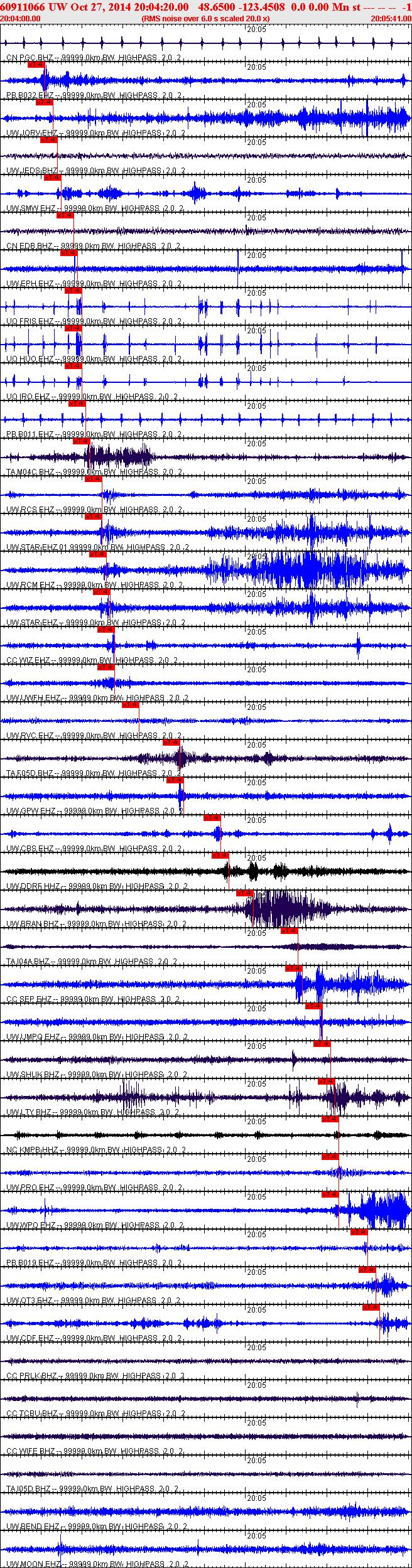Click the red pick marker on UW BRAN trace
The height and width of the screenshot is (1568, 412).
(x=244, y=893)
